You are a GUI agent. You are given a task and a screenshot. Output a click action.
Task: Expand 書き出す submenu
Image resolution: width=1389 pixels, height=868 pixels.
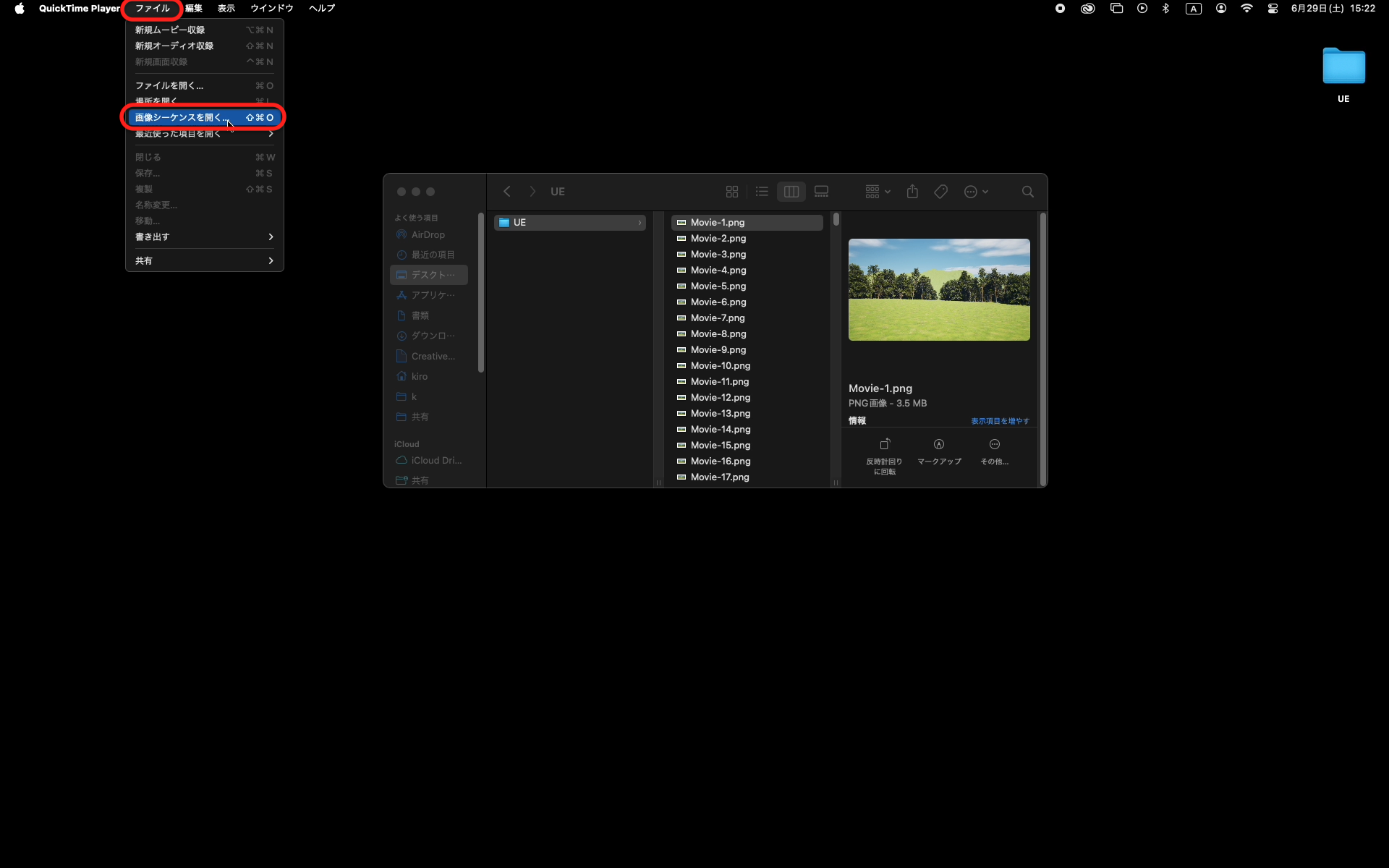pos(204,237)
